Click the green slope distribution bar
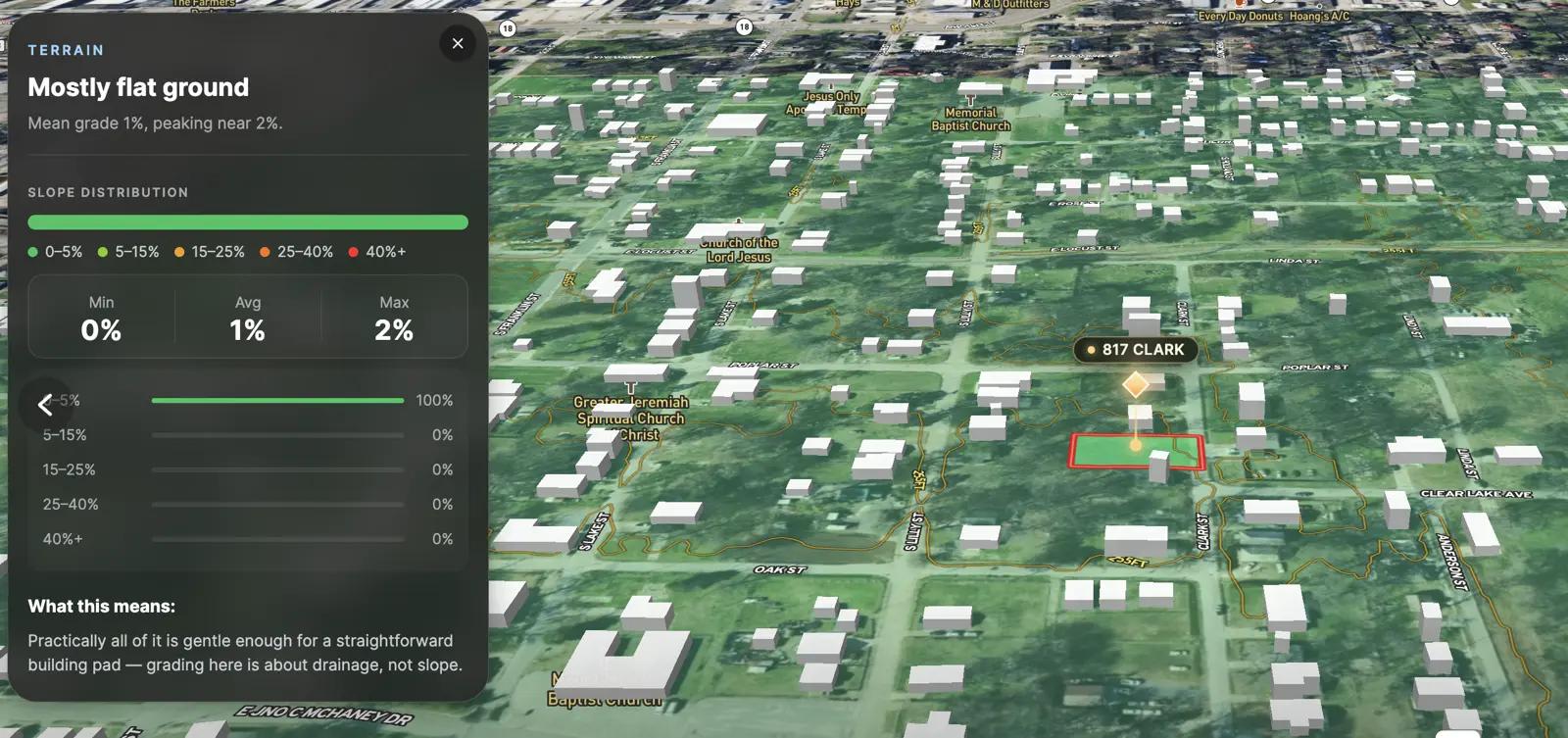Image resolution: width=1568 pixels, height=738 pixels. point(248,222)
